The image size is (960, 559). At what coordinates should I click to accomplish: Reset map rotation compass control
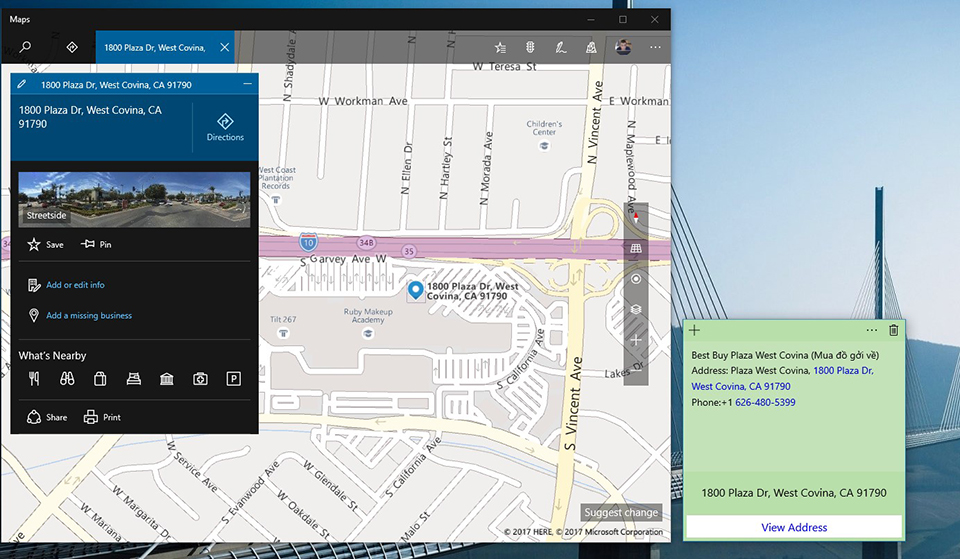(636, 217)
